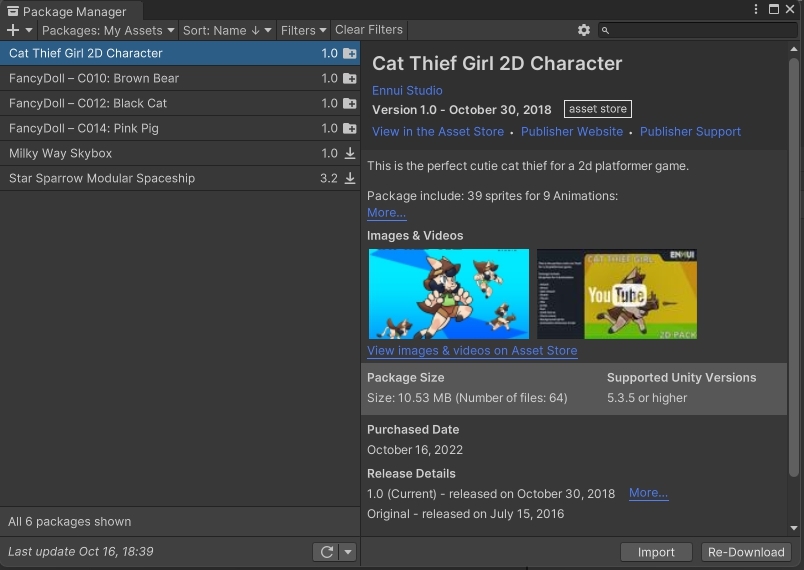The image size is (804, 570).
Task: Open the settings gear icon
Action: (584, 30)
